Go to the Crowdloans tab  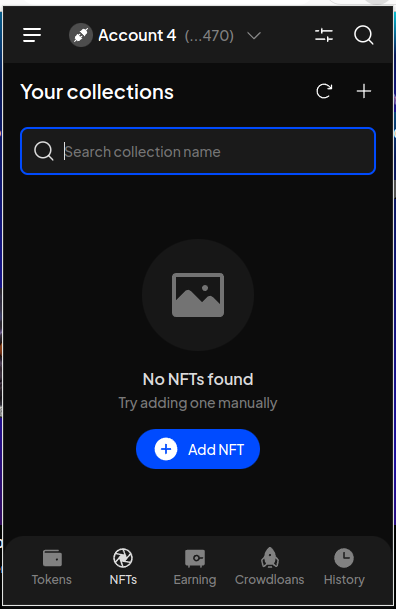tap(269, 567)
